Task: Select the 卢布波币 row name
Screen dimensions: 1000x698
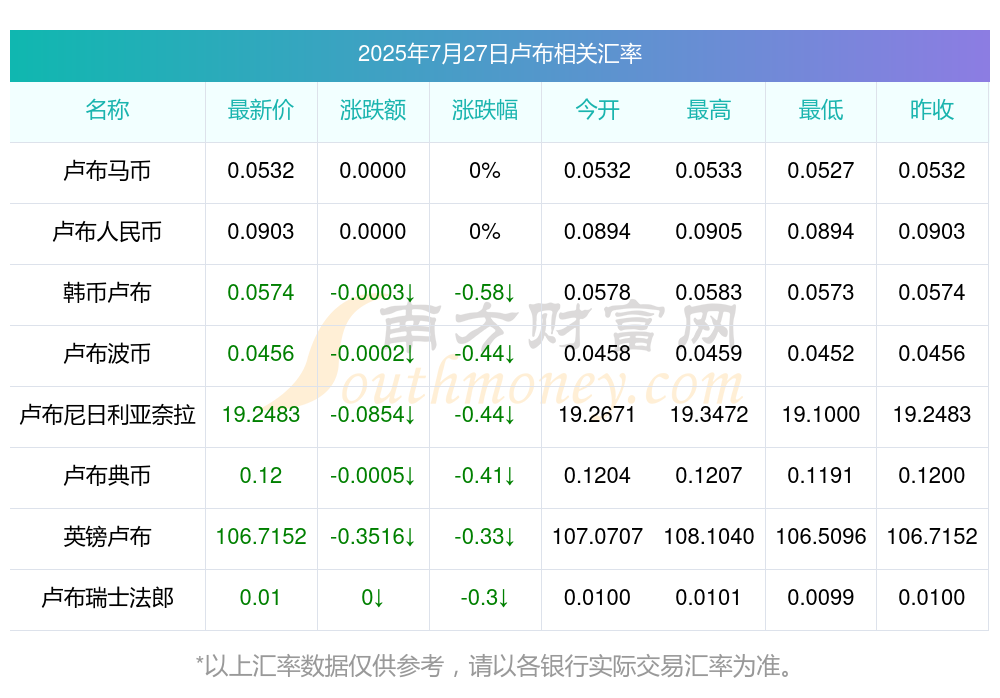Action: point(107,353)
